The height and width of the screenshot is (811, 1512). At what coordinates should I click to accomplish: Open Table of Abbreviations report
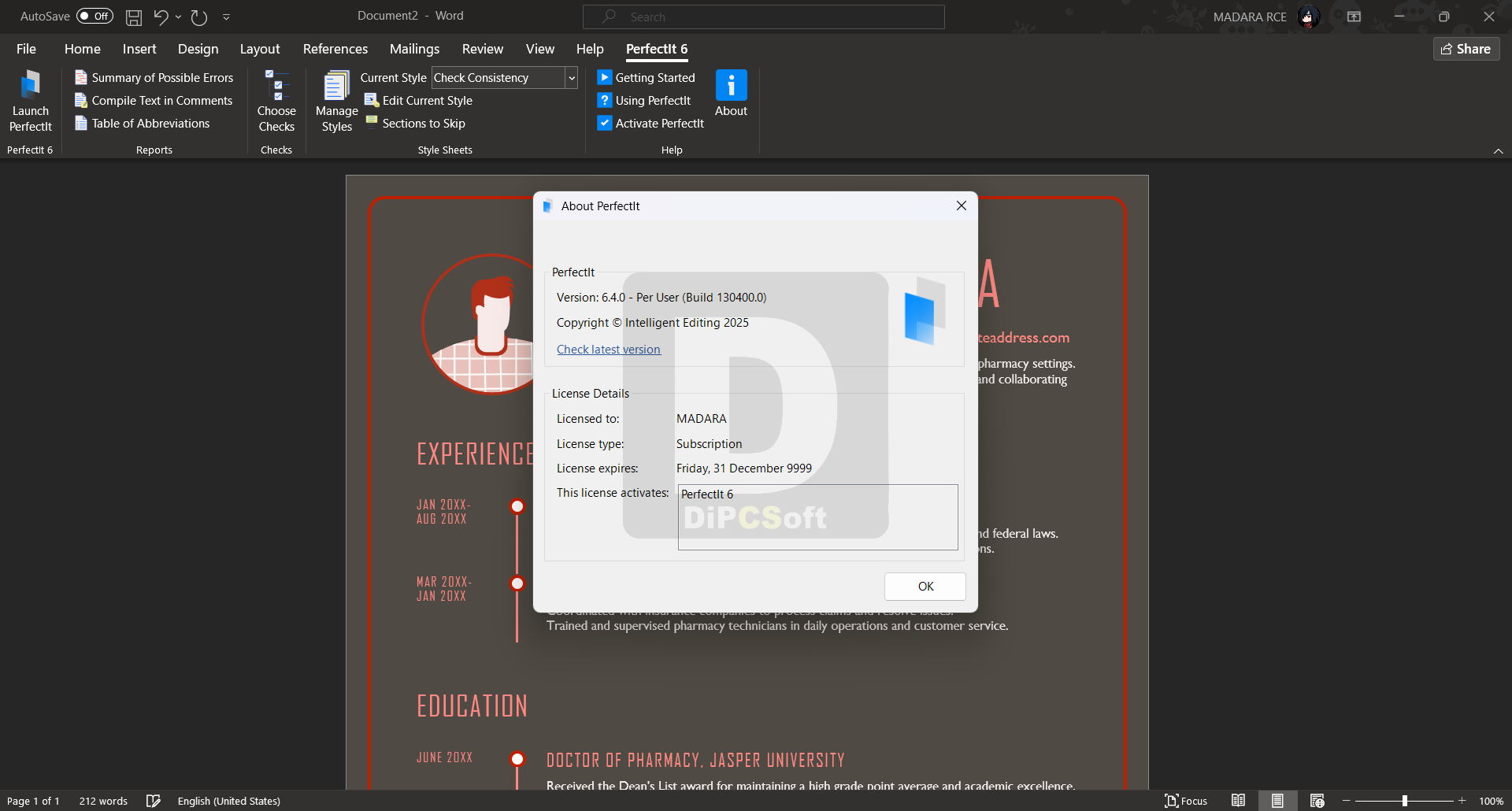point(143,123)
